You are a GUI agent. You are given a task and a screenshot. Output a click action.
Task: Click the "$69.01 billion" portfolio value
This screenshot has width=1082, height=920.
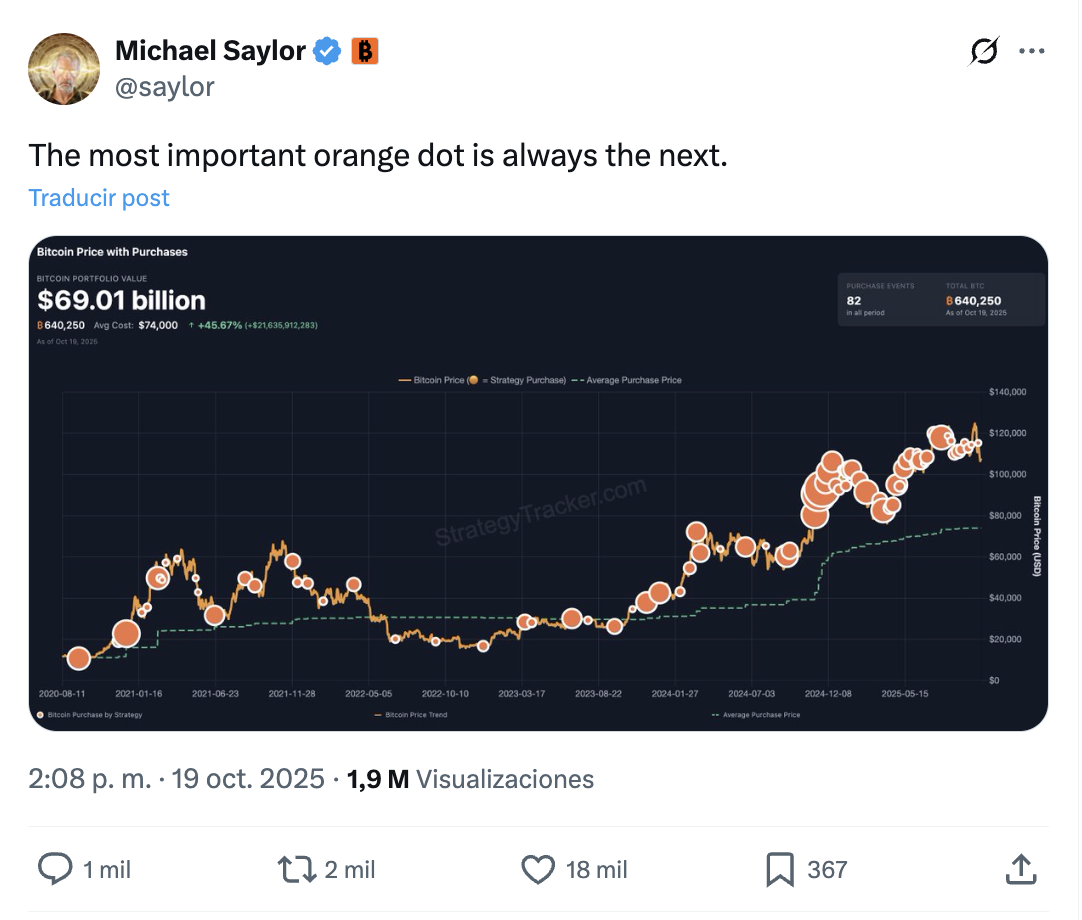point(121,300)
